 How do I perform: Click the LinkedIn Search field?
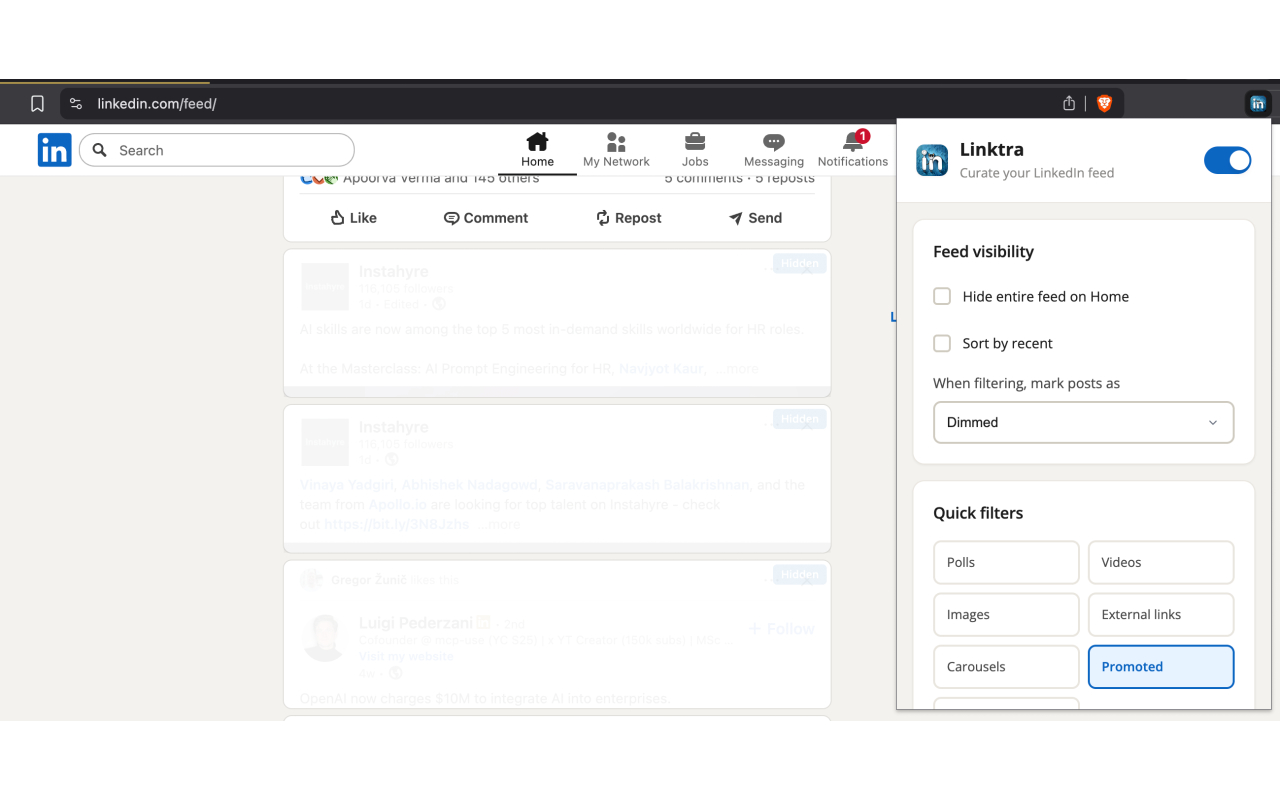point(217,150)
